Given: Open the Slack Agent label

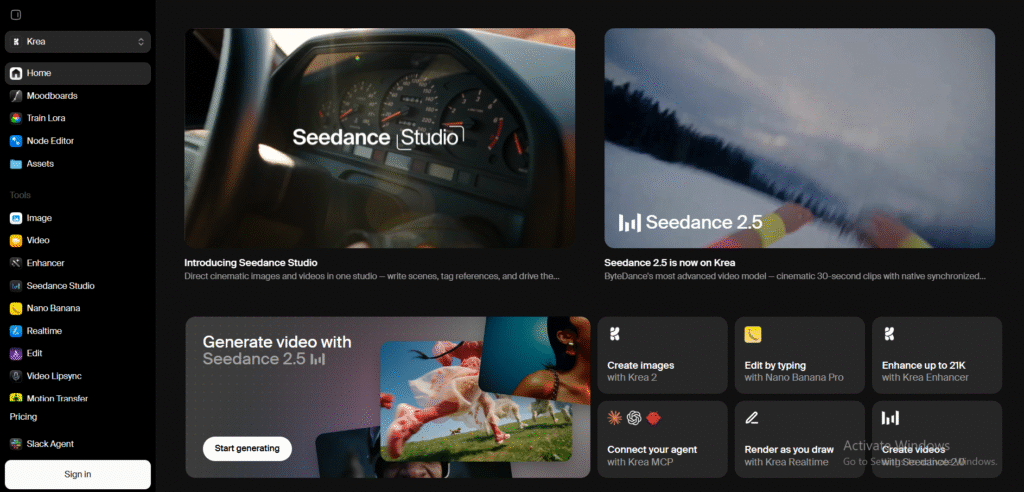Looking at the screenshot, I should [x=50, y=444].
